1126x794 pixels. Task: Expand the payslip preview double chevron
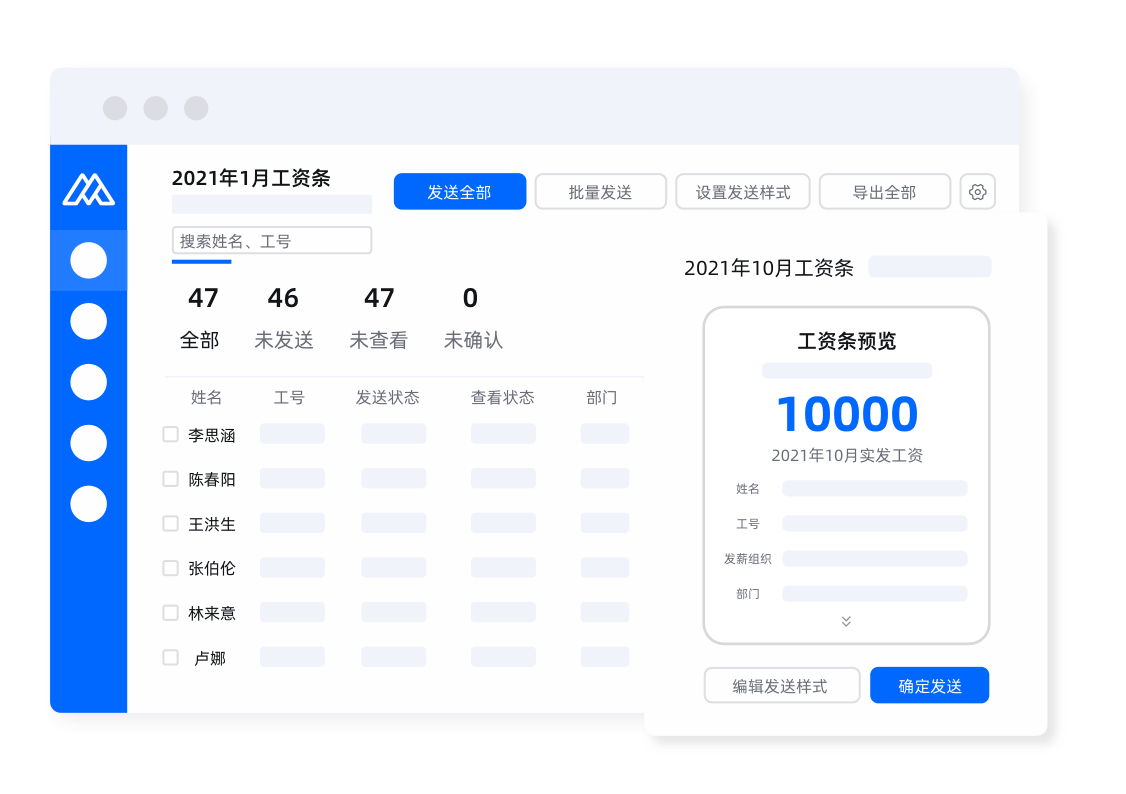[846, 621]
